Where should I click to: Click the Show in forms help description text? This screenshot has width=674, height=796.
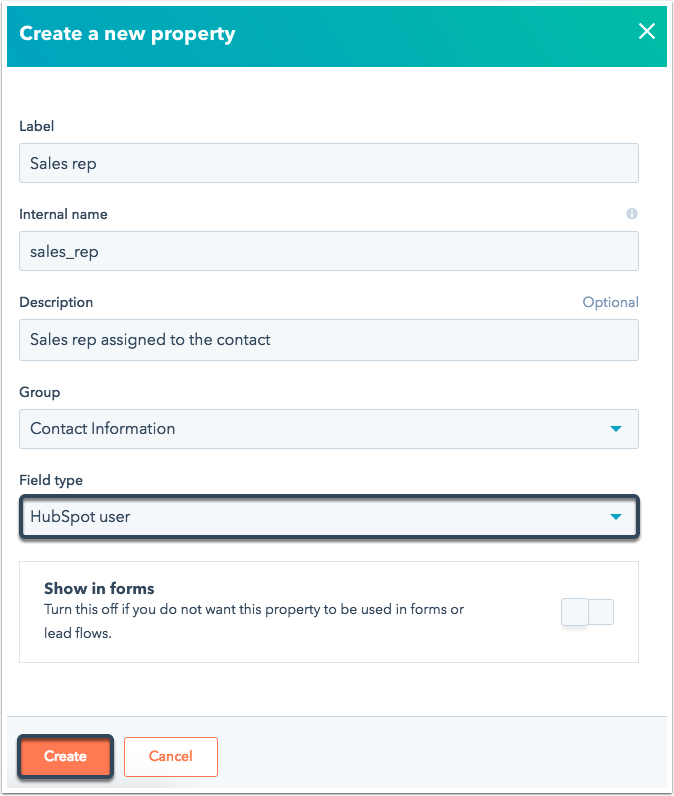tap(254, 621)
